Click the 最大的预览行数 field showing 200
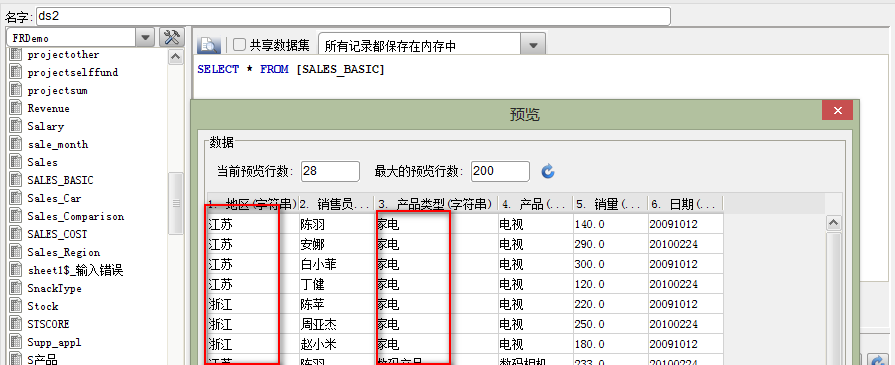Screen dimensions: 895x365 pyautogui.click(x=501, y=171)
